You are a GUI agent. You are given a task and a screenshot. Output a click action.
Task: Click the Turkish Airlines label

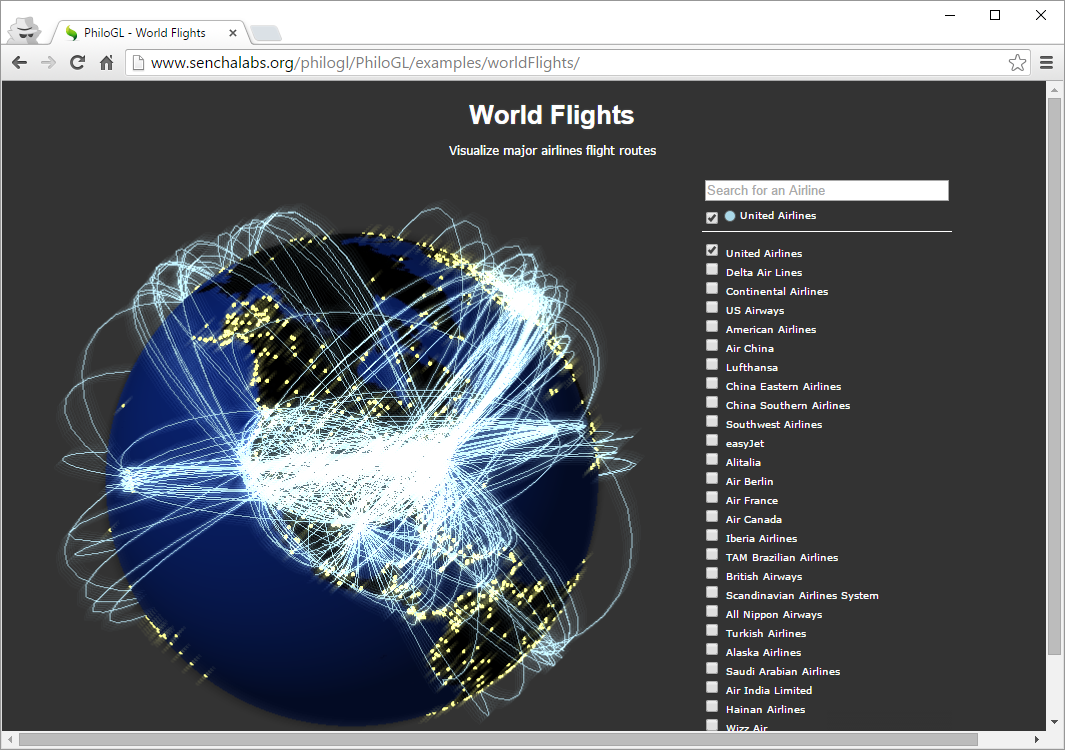(766, 634)
